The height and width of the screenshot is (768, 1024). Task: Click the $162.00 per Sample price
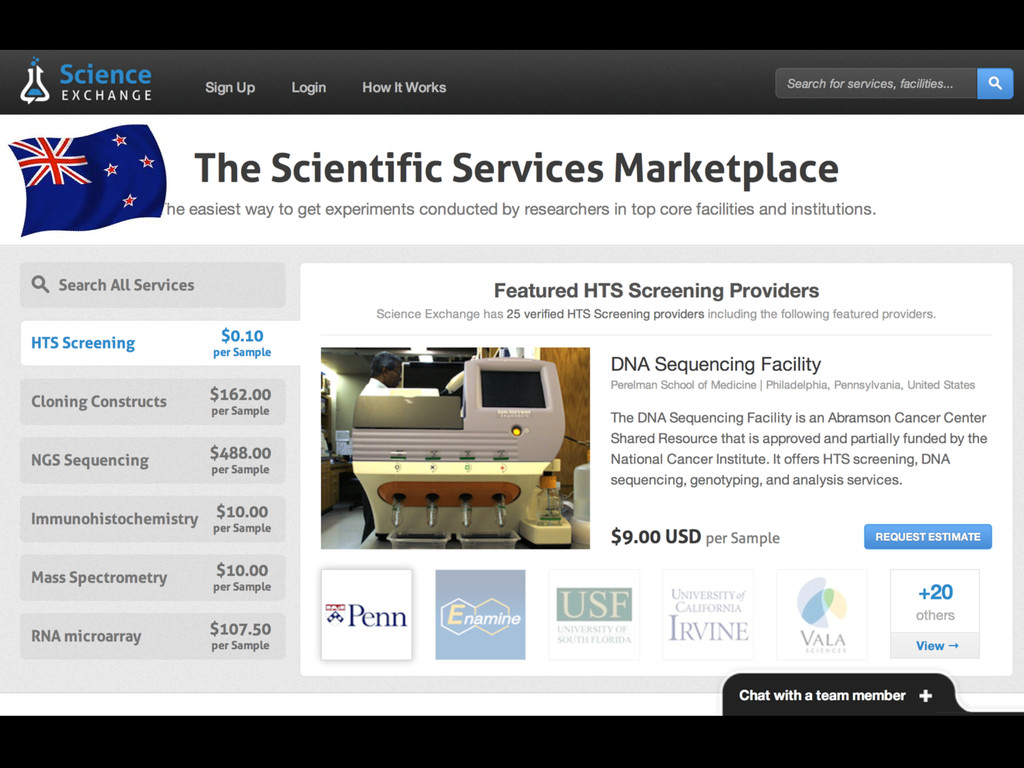click(240, 402)
